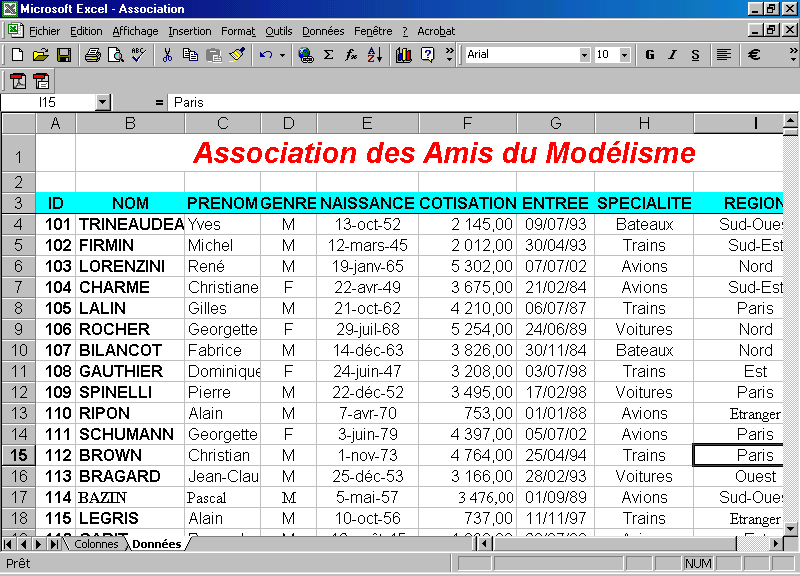800x576 pixels.
Task: Open the font size 10 dropdown
Action: point(622,55)
